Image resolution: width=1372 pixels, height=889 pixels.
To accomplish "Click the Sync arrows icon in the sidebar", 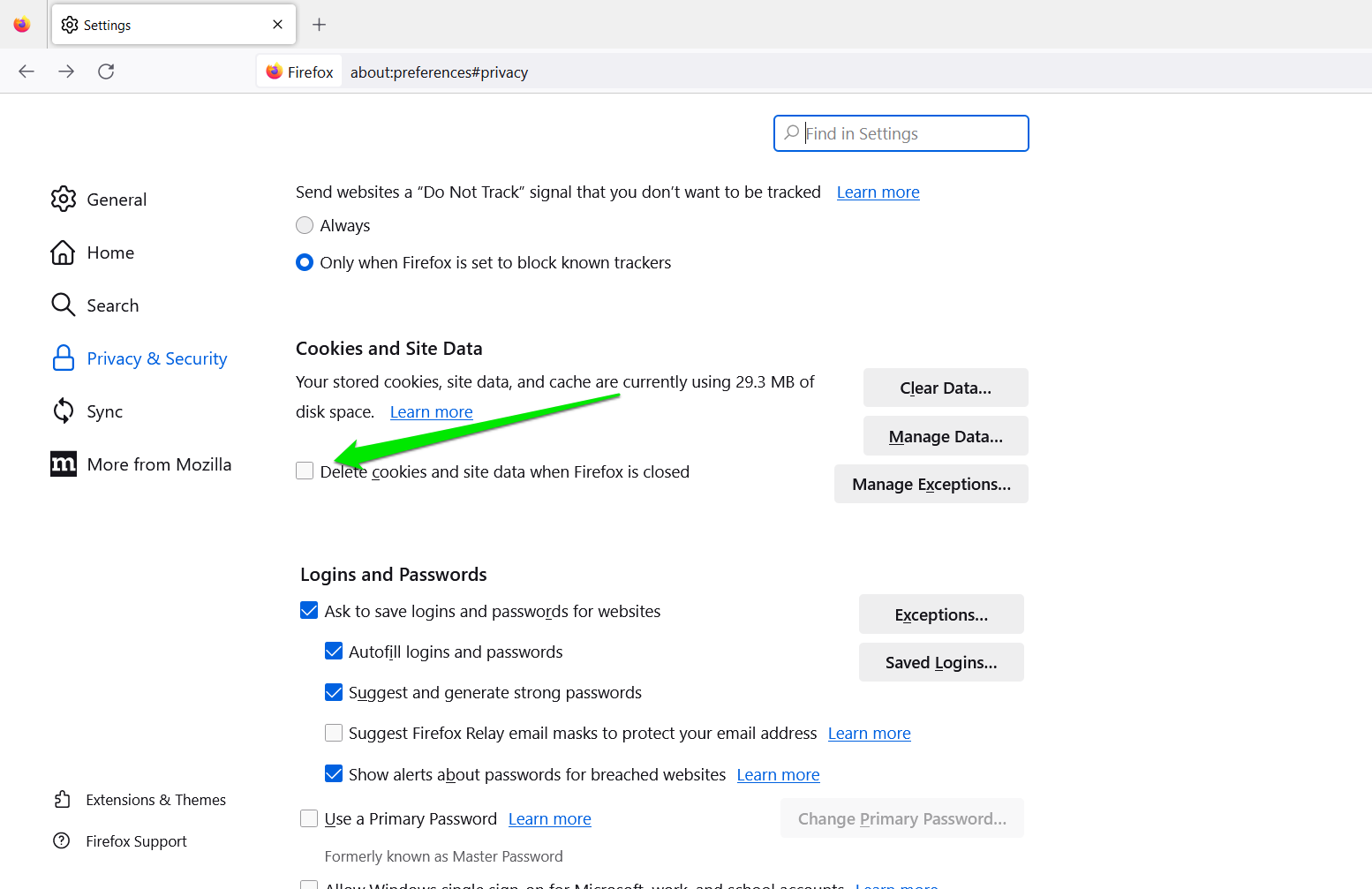I will [64, 411].
